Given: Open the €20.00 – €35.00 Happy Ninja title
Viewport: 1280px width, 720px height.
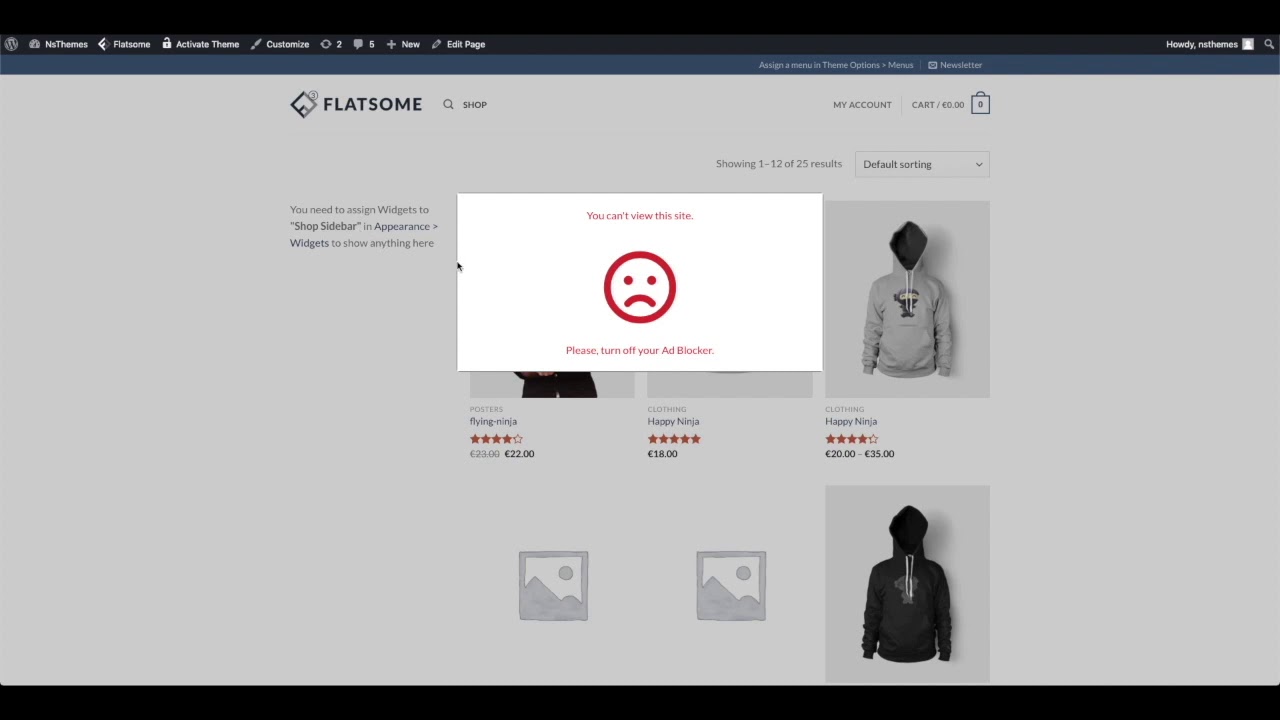Looking at the screenshot, I should click(851, 421).
